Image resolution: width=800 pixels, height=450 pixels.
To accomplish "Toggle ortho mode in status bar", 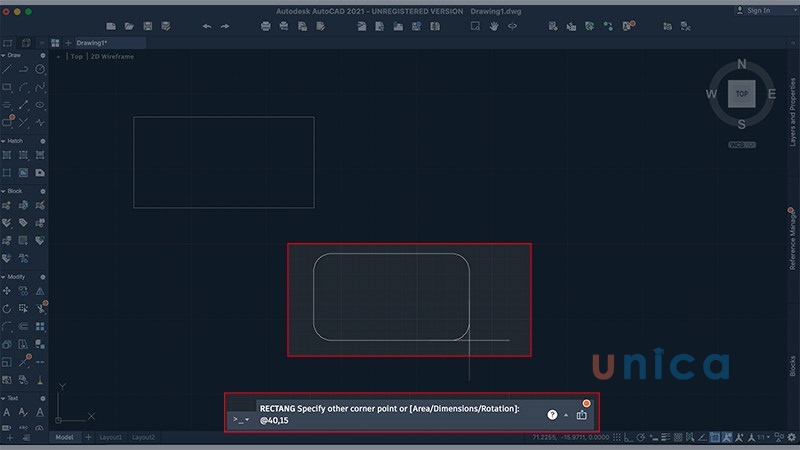I will [x=629, y=437].
